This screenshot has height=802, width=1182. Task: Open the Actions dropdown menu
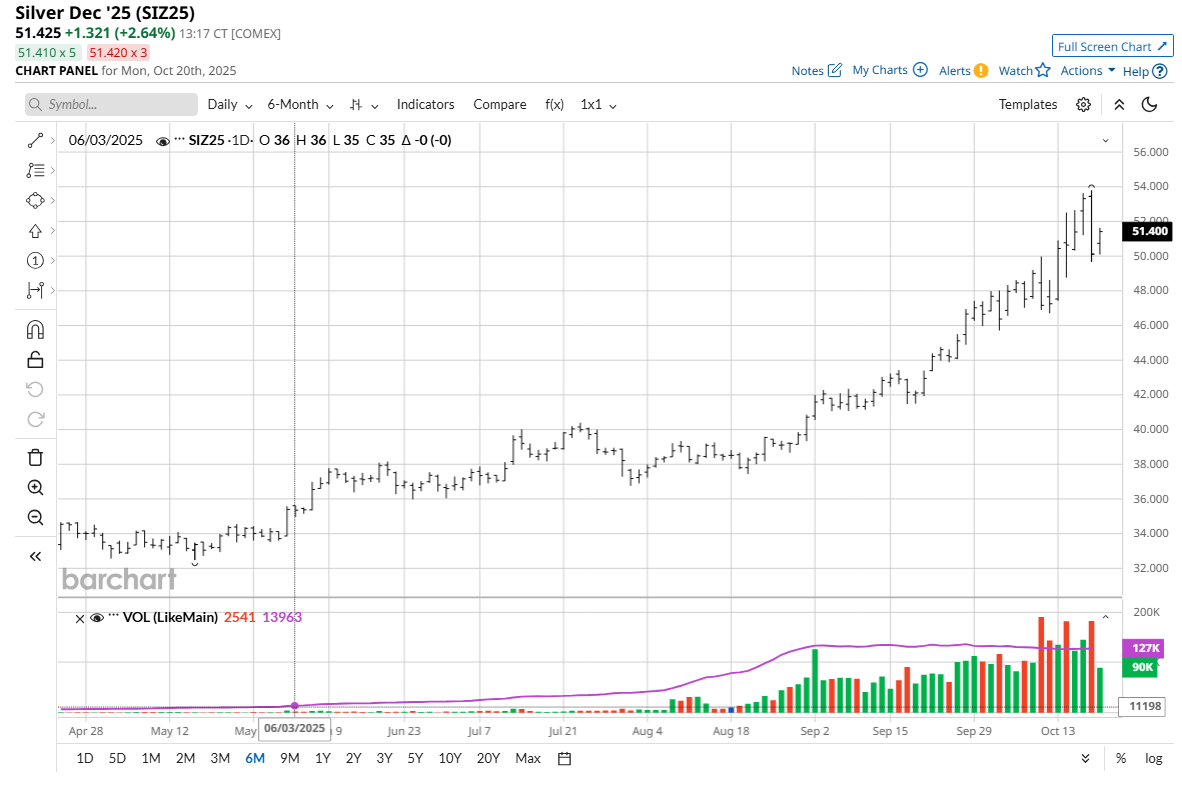[x=1087, y=70]
